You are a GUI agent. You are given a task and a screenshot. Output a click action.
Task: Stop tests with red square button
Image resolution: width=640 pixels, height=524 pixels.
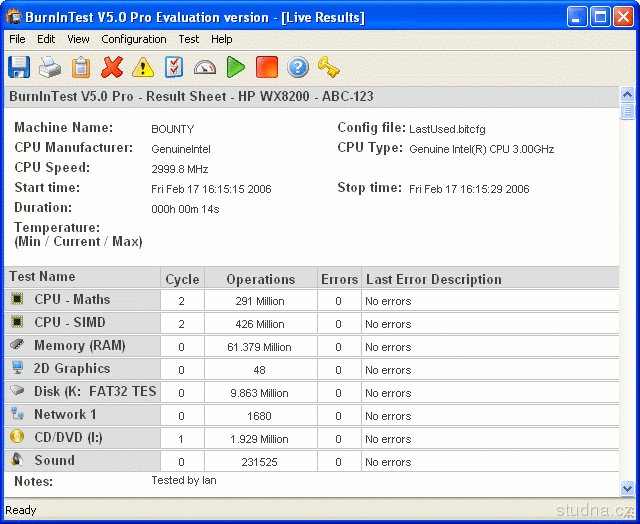[266, 67]
